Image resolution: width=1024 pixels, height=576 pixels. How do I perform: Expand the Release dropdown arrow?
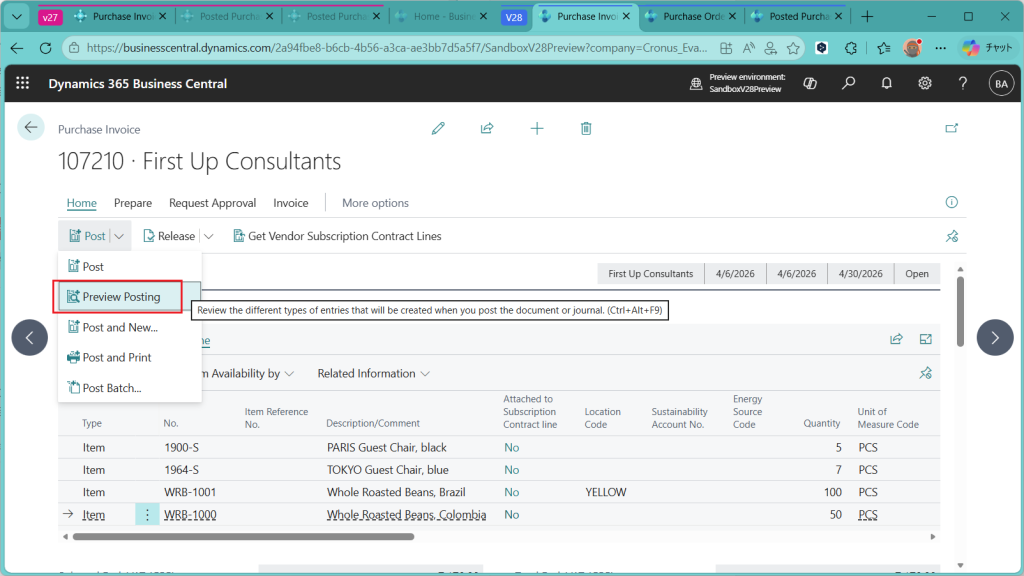(209, 236)
